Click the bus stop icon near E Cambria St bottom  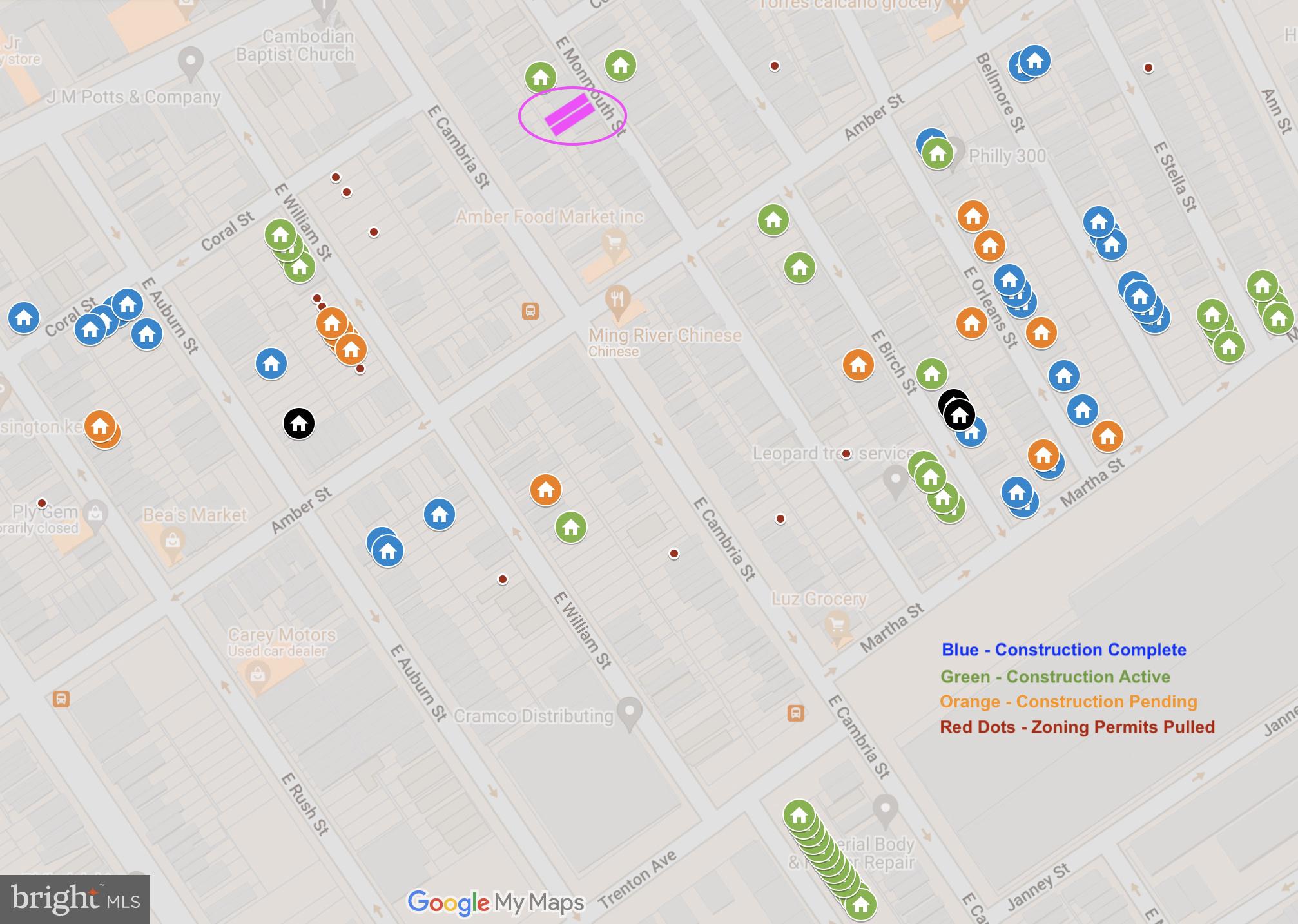(x=795, y=713)
